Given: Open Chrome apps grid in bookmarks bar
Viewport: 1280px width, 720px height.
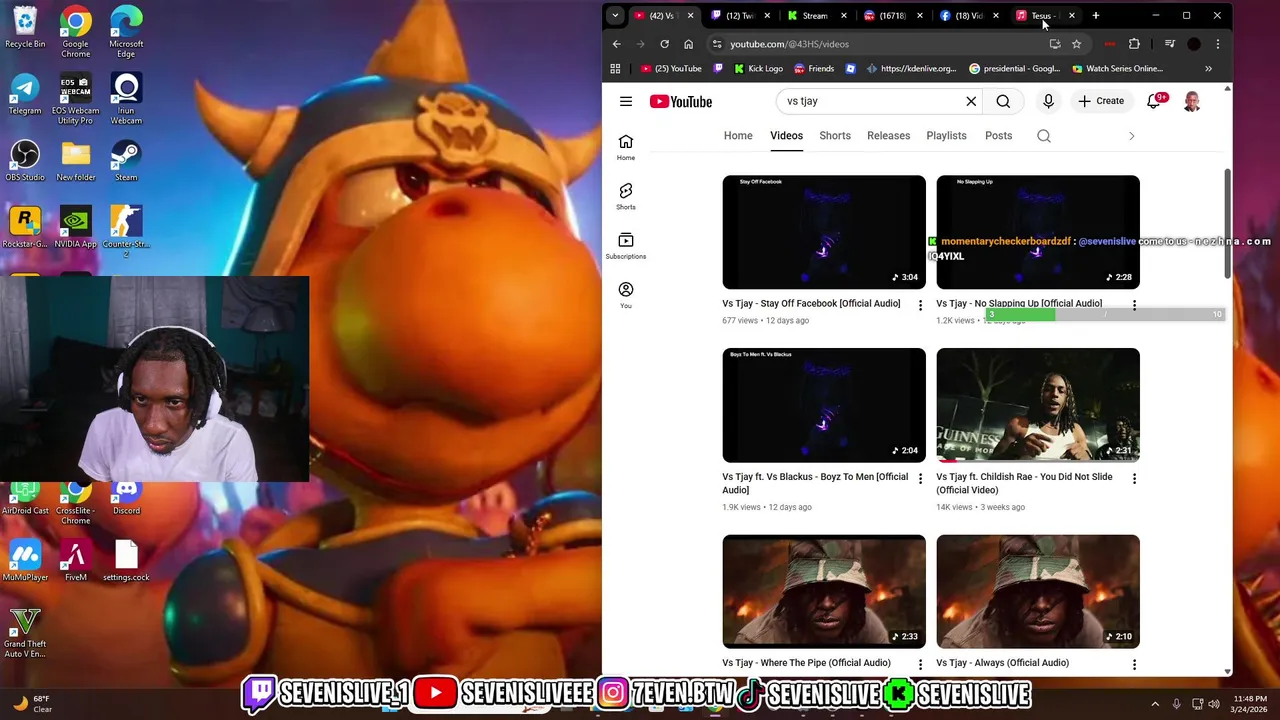Looking at the screenshot, I should (x=615, y=69).
